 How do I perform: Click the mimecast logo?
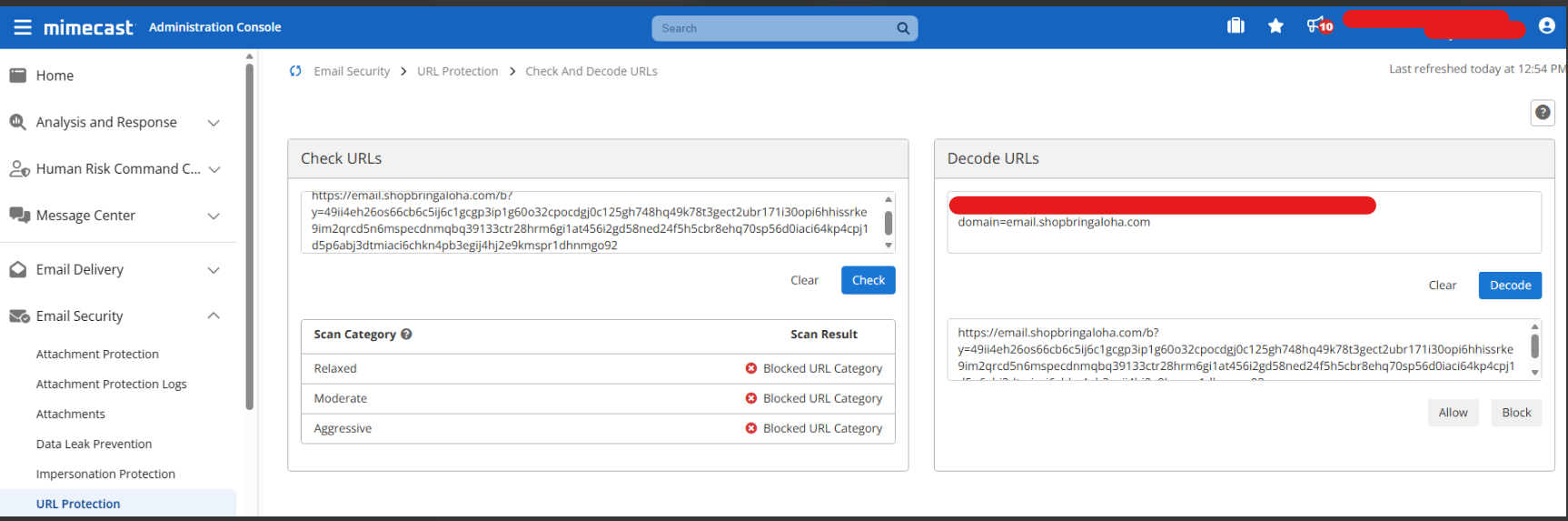88,28
